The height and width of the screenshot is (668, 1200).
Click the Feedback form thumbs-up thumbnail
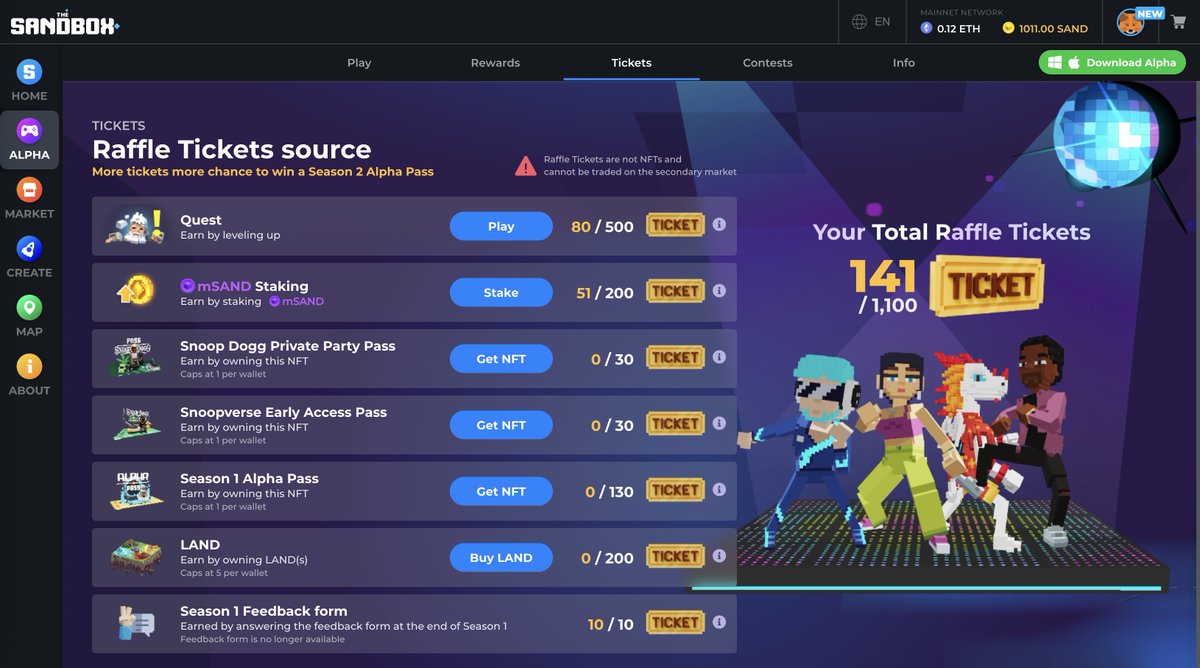(135, 623)
